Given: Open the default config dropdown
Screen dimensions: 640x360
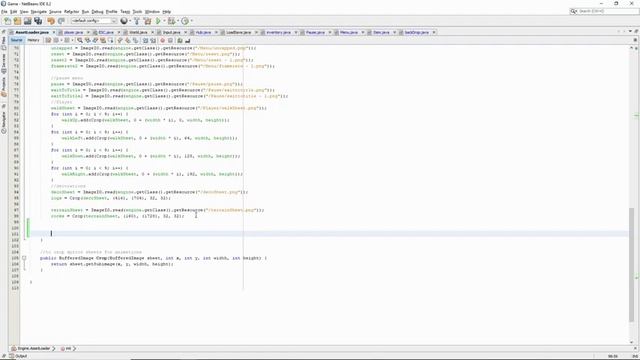Looking at the screenshot, I should [x=94, y=21].
